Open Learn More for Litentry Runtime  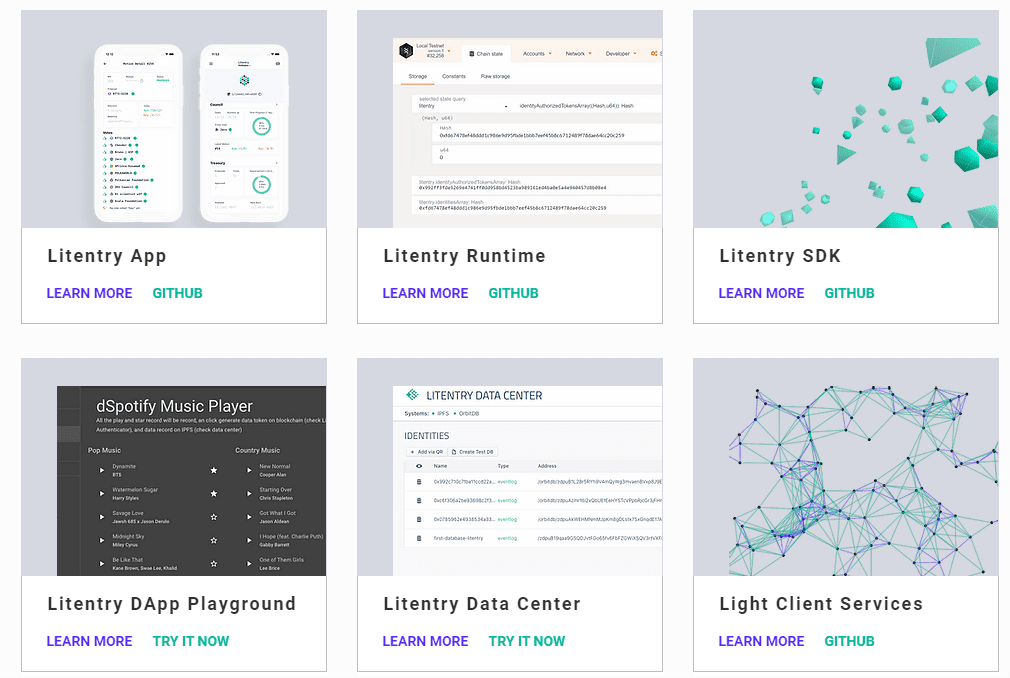point(425,293)
